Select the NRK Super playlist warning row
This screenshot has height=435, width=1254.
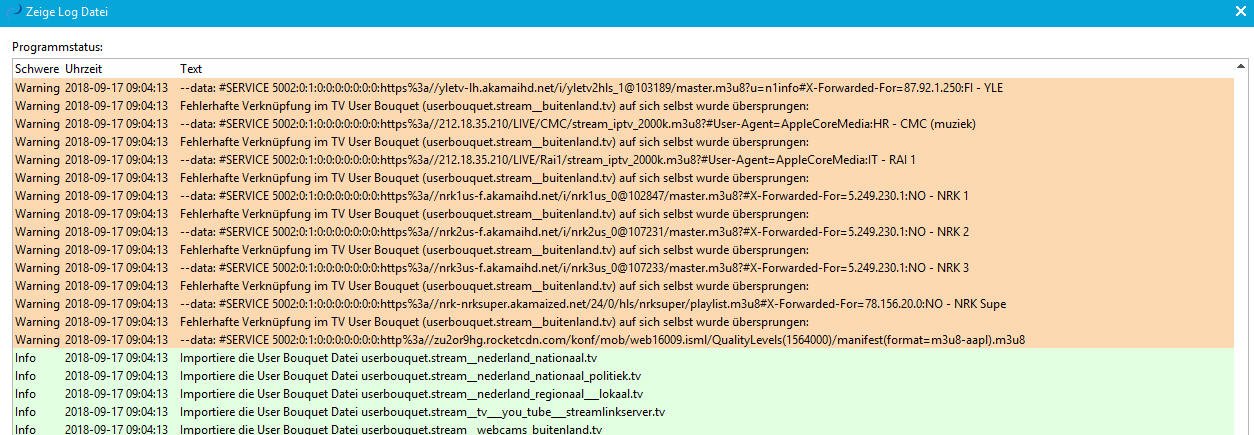coord(593,304)
